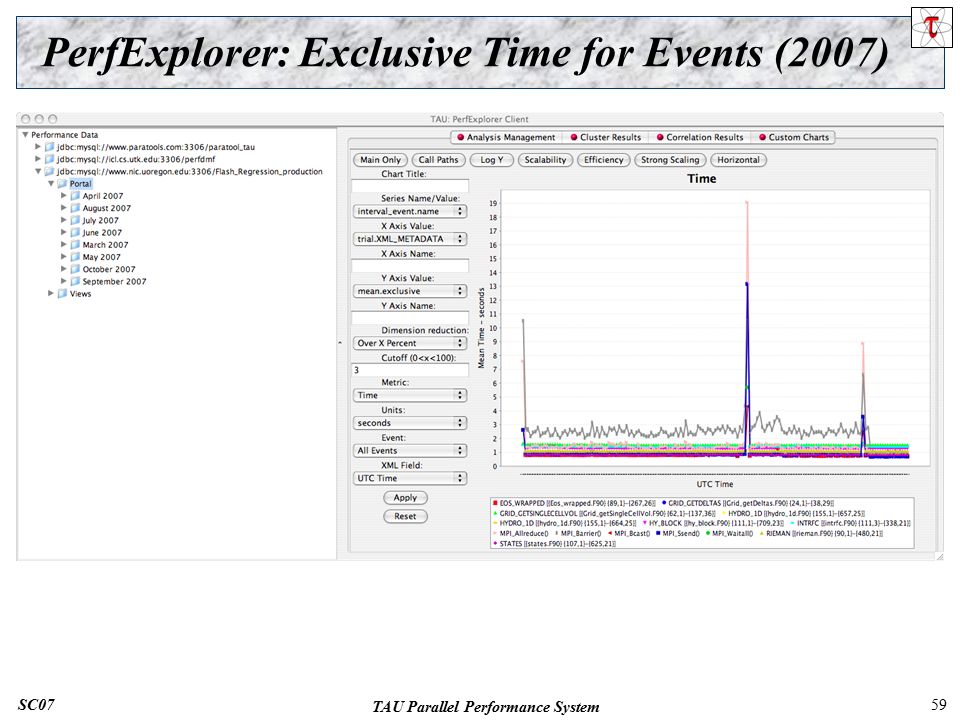Click the RIEMAN legend entry text

pos(824,533)
